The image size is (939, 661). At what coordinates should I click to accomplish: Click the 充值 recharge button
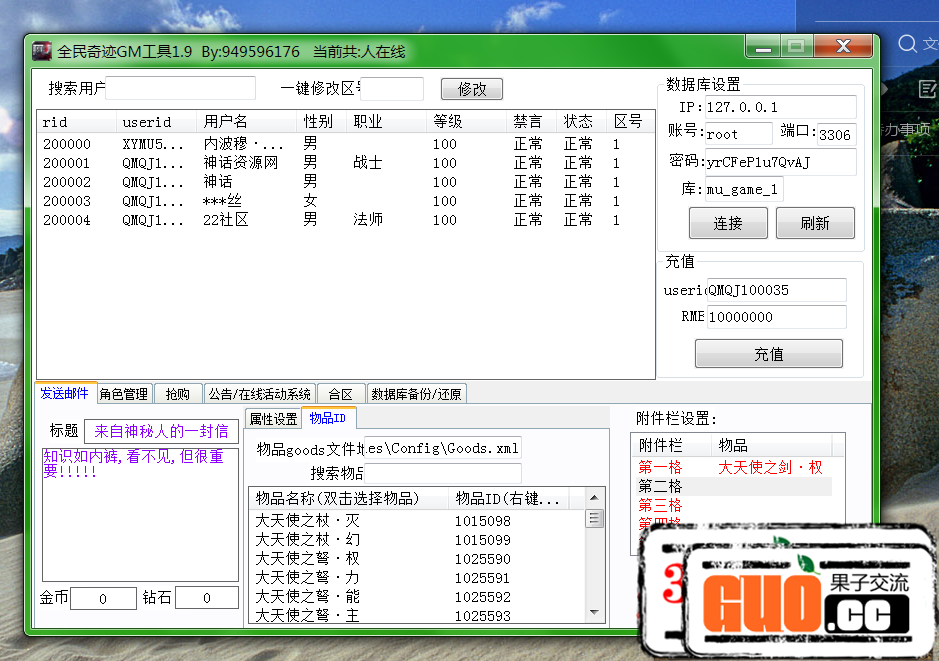click(768, 354)
